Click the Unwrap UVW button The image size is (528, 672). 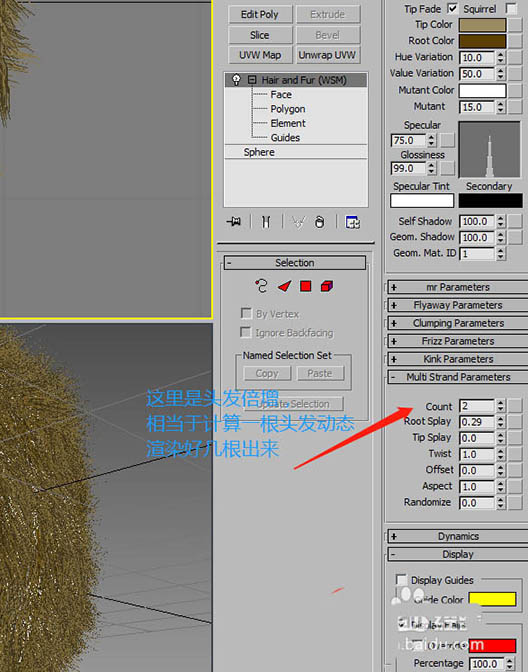328,55
